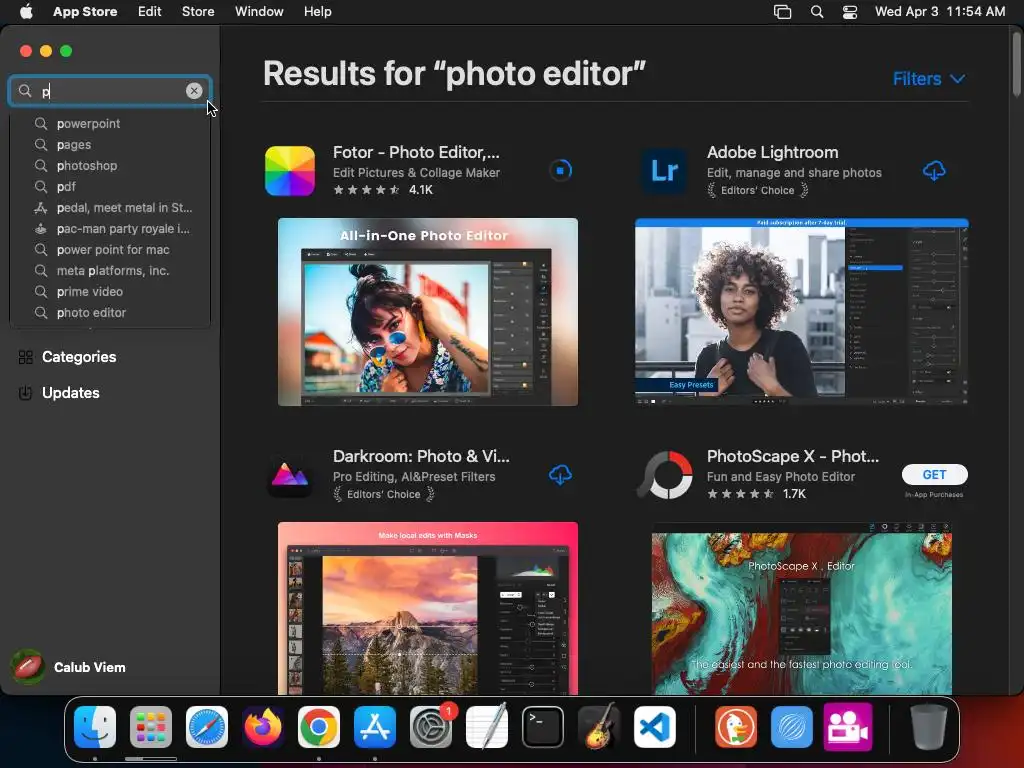Open 'Fotor - Photo Editor' title link
Screen dimensions: 1024x768
click(x=416, y=152)
